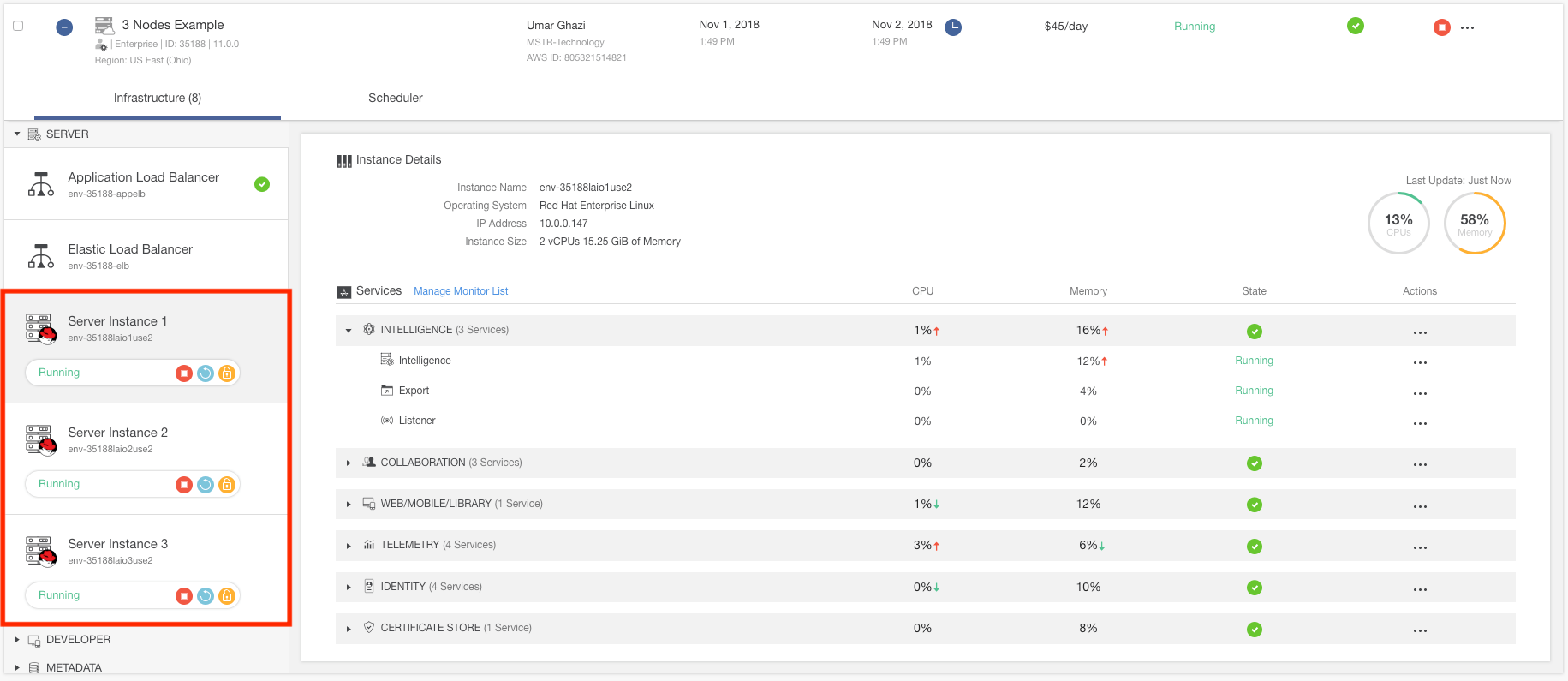This screenshot has width=1568, height=681.
Task: Collapse environment with the blue minus toggle
Action: point(64,27)
